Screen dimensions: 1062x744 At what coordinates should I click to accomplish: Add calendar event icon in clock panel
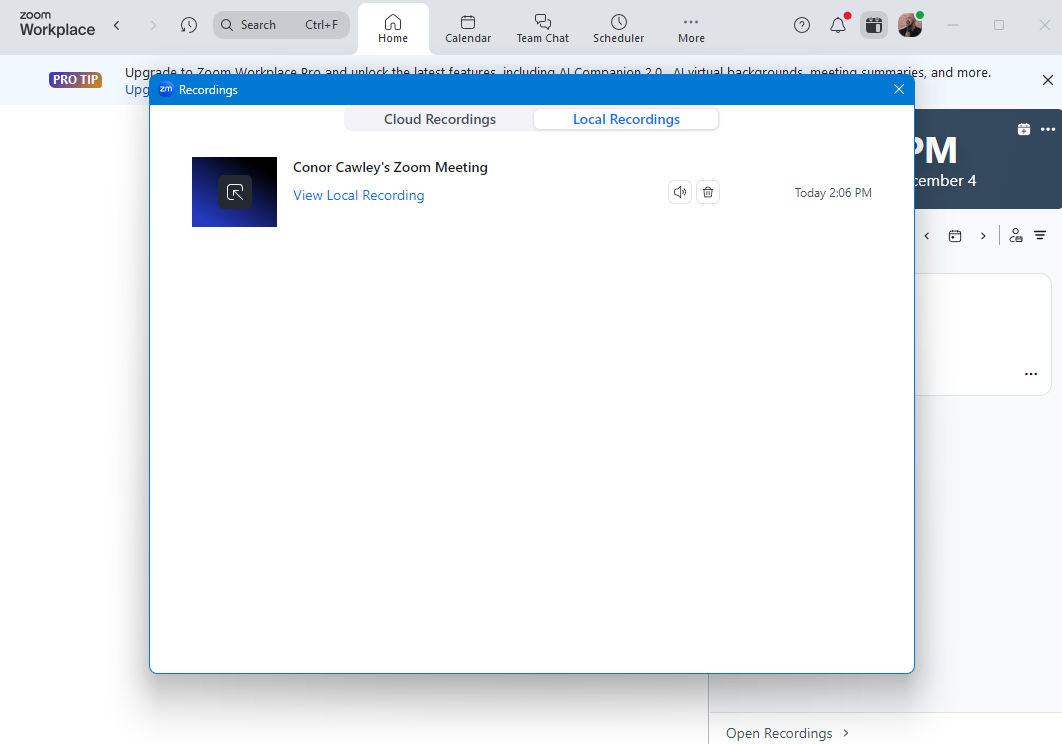click(x=1024, y=129)
